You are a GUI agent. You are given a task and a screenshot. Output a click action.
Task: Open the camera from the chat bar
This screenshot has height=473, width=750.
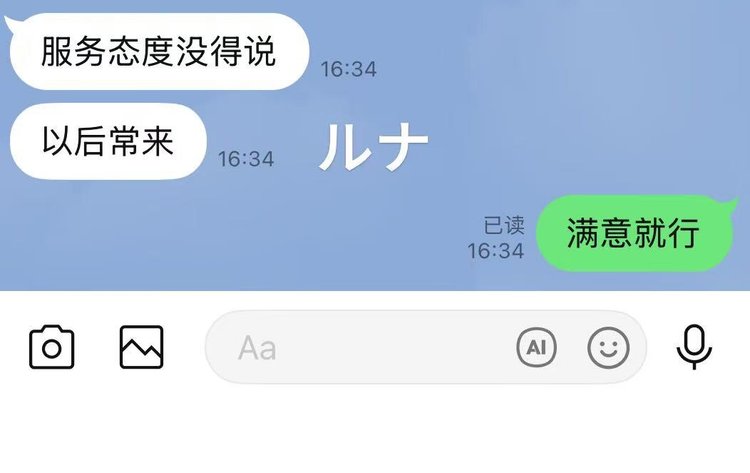(52, 348)
